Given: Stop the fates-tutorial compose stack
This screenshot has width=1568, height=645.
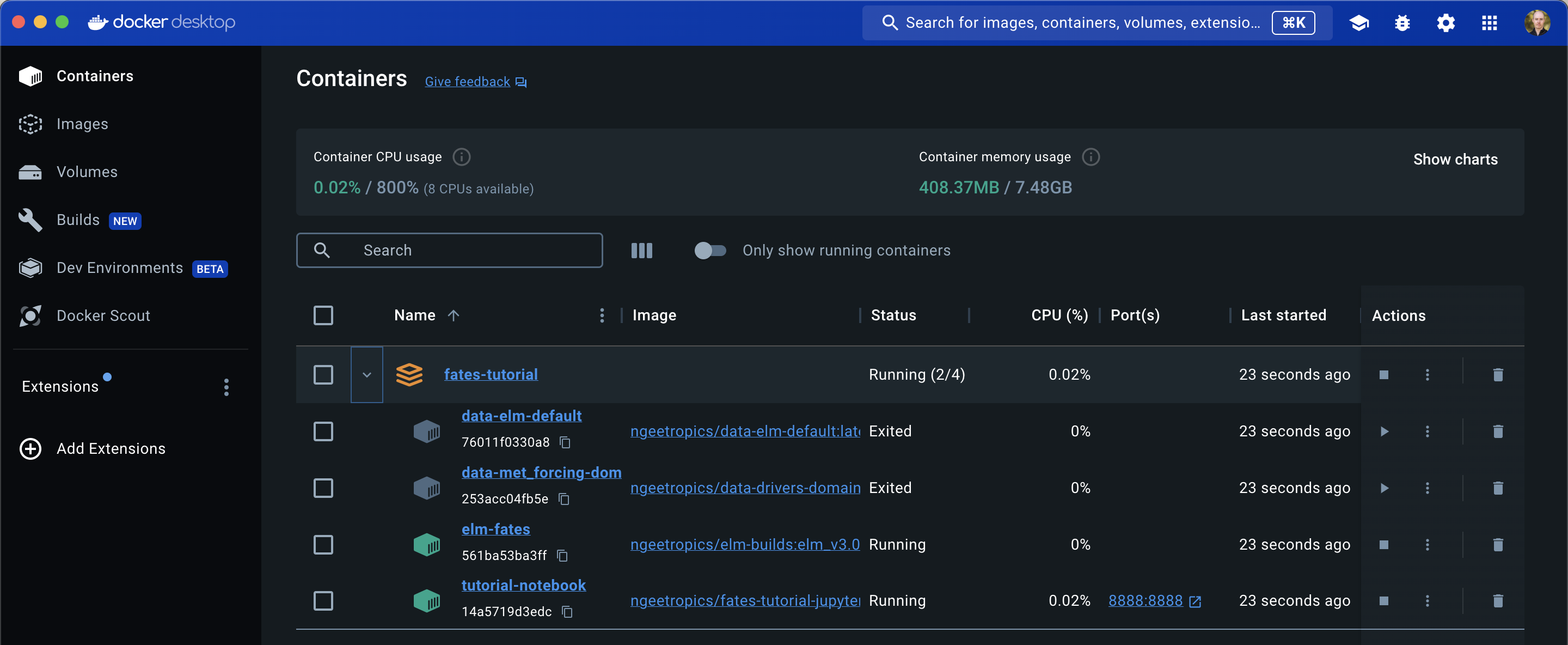Looking at the screenshot, I should pyautogui.click(x=1383, y=375).
